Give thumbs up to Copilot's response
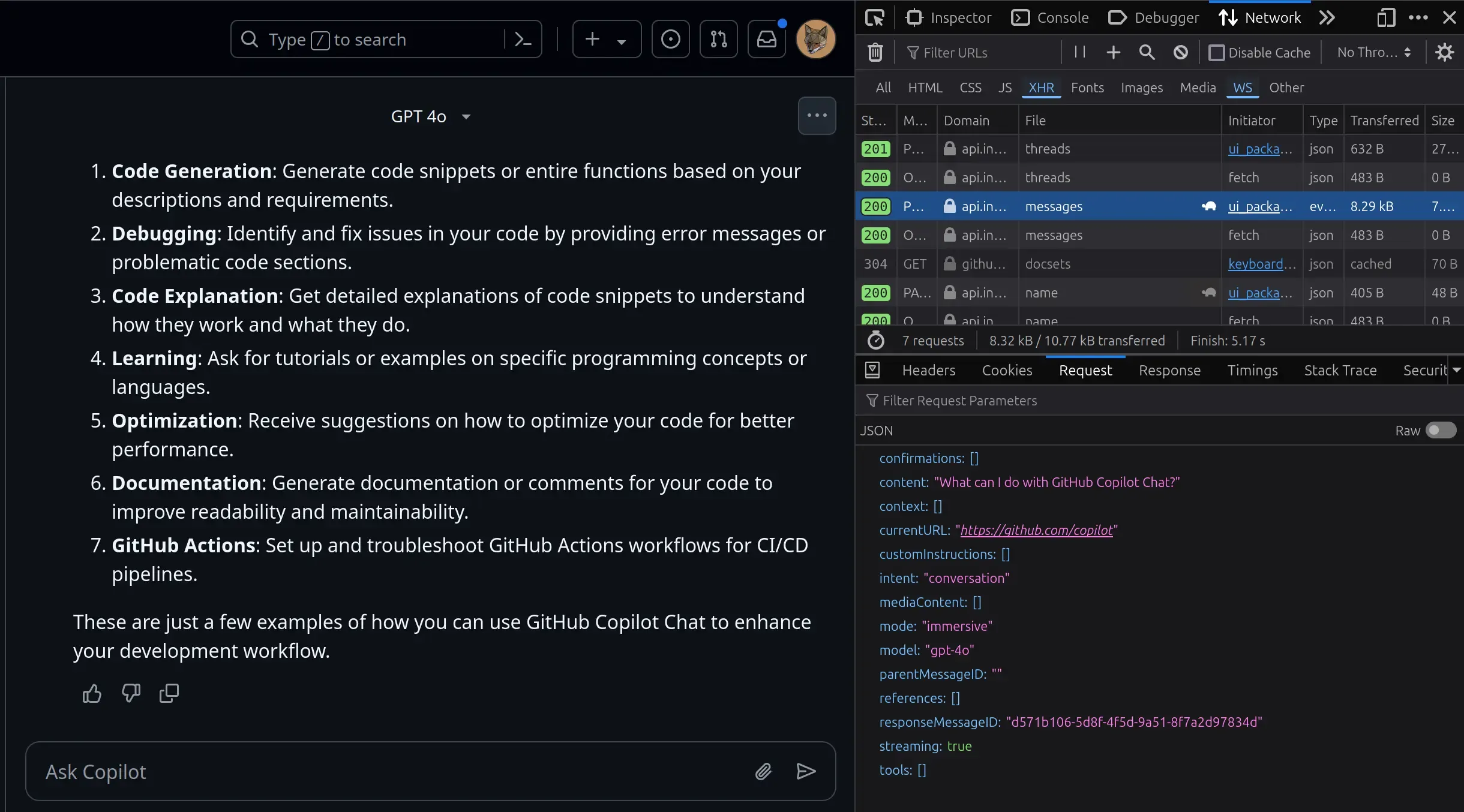The height and width of the screenshot is (812, 1464). [92, 693]
